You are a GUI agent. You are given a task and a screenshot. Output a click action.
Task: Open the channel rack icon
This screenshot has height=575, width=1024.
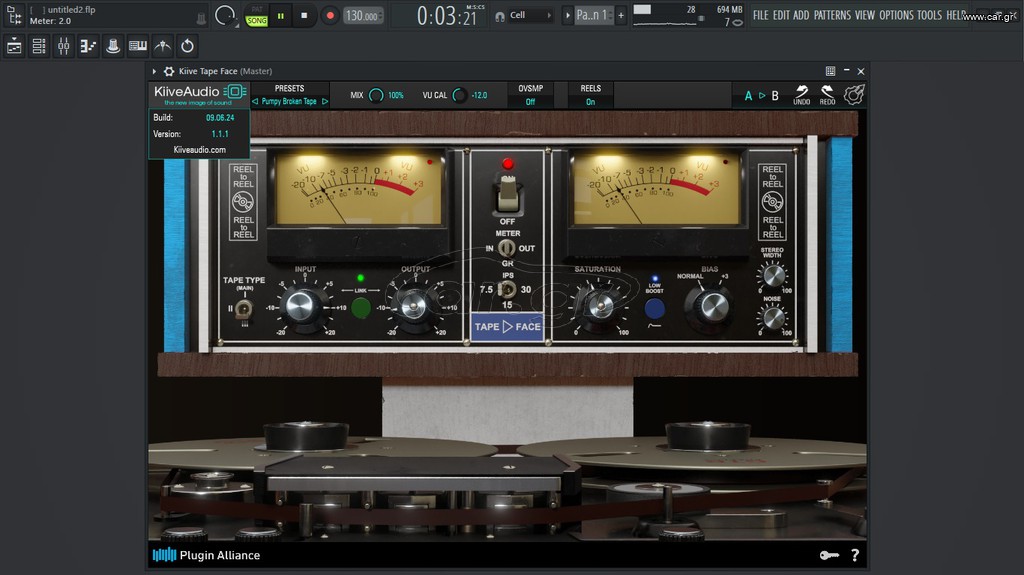(x=39, y=46)
